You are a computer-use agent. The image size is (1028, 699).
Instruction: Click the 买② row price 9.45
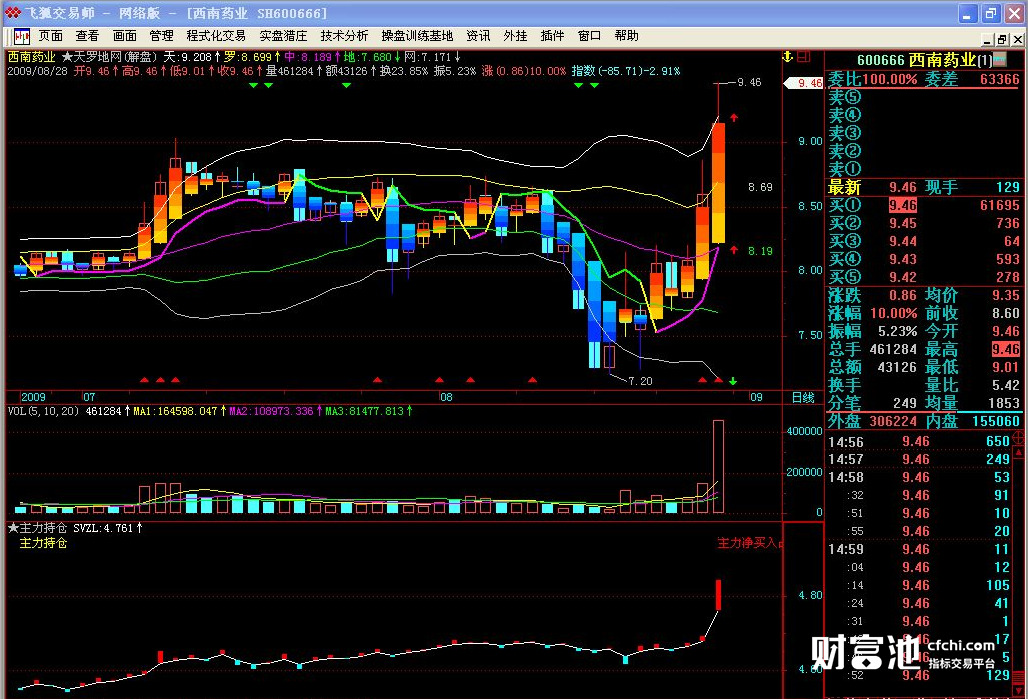coord(902,223)
